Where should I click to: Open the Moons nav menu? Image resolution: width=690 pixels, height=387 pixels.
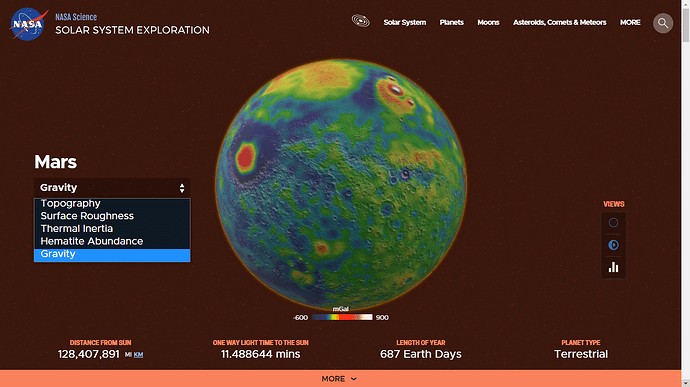pos(488,22)
